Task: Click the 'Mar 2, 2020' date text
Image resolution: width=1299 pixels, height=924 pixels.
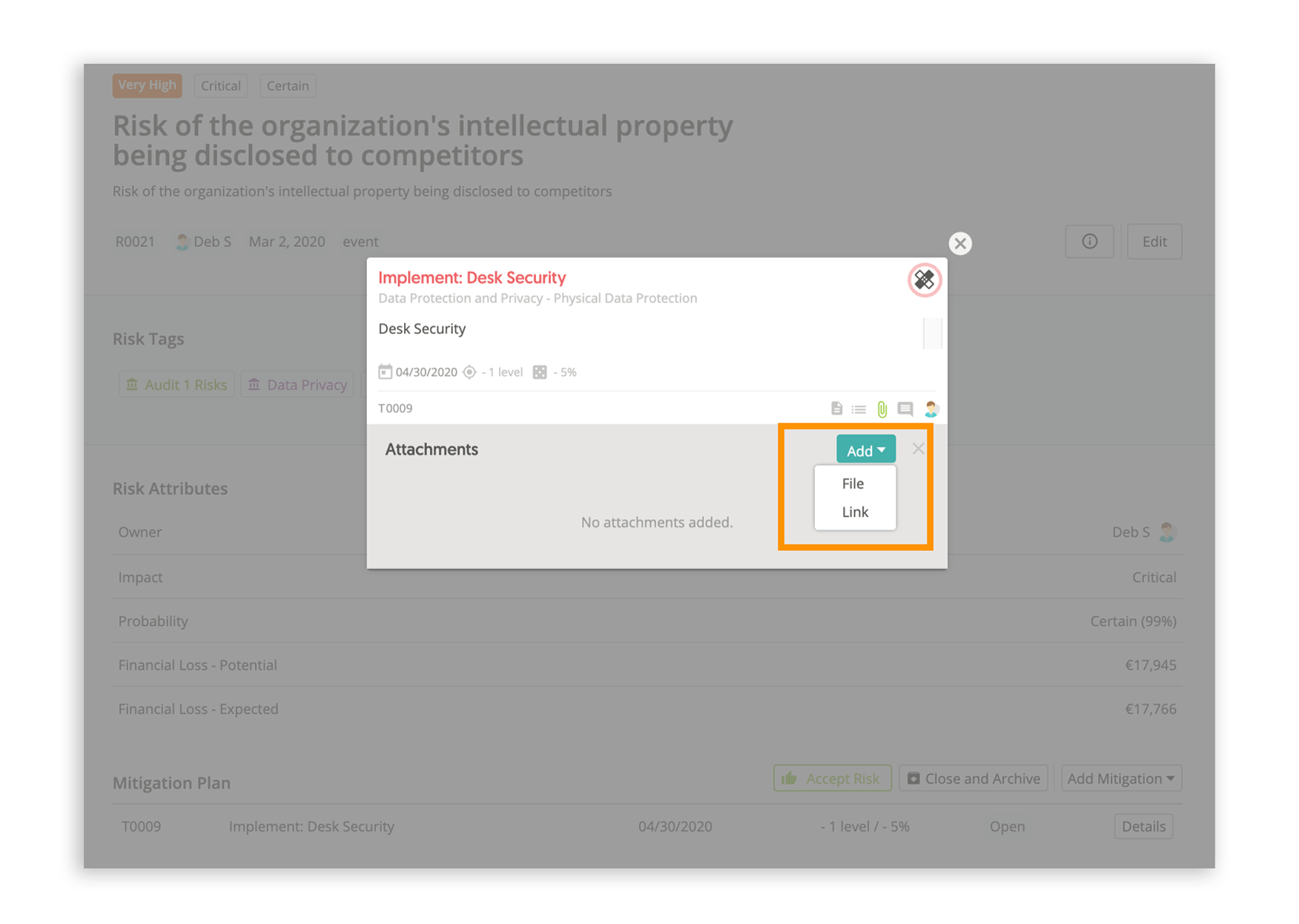Action: pyautogui.click(x=287, y=242)
